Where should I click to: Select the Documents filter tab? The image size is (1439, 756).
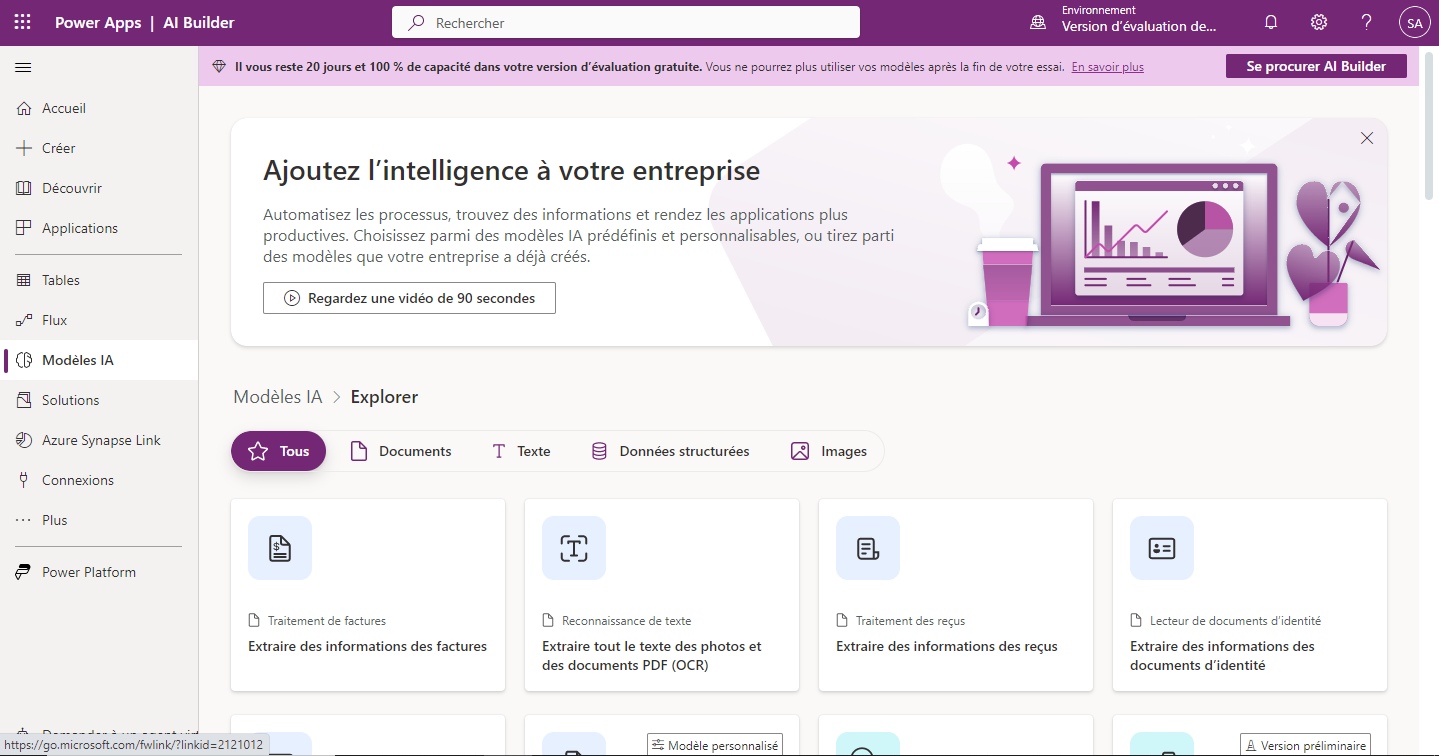[x=401, y=451]
